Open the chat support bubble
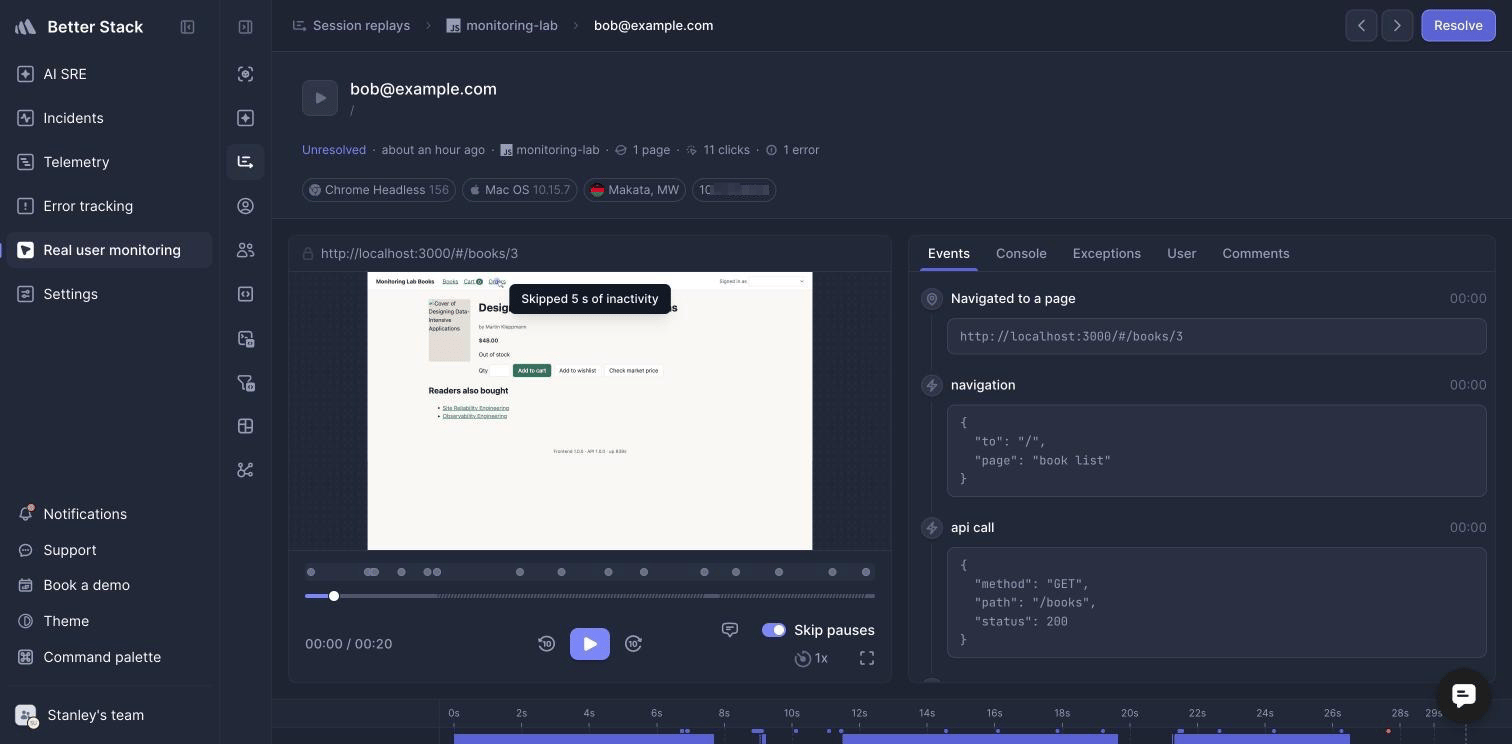Screen dimensions: 1512x744 click(1463, 696)
